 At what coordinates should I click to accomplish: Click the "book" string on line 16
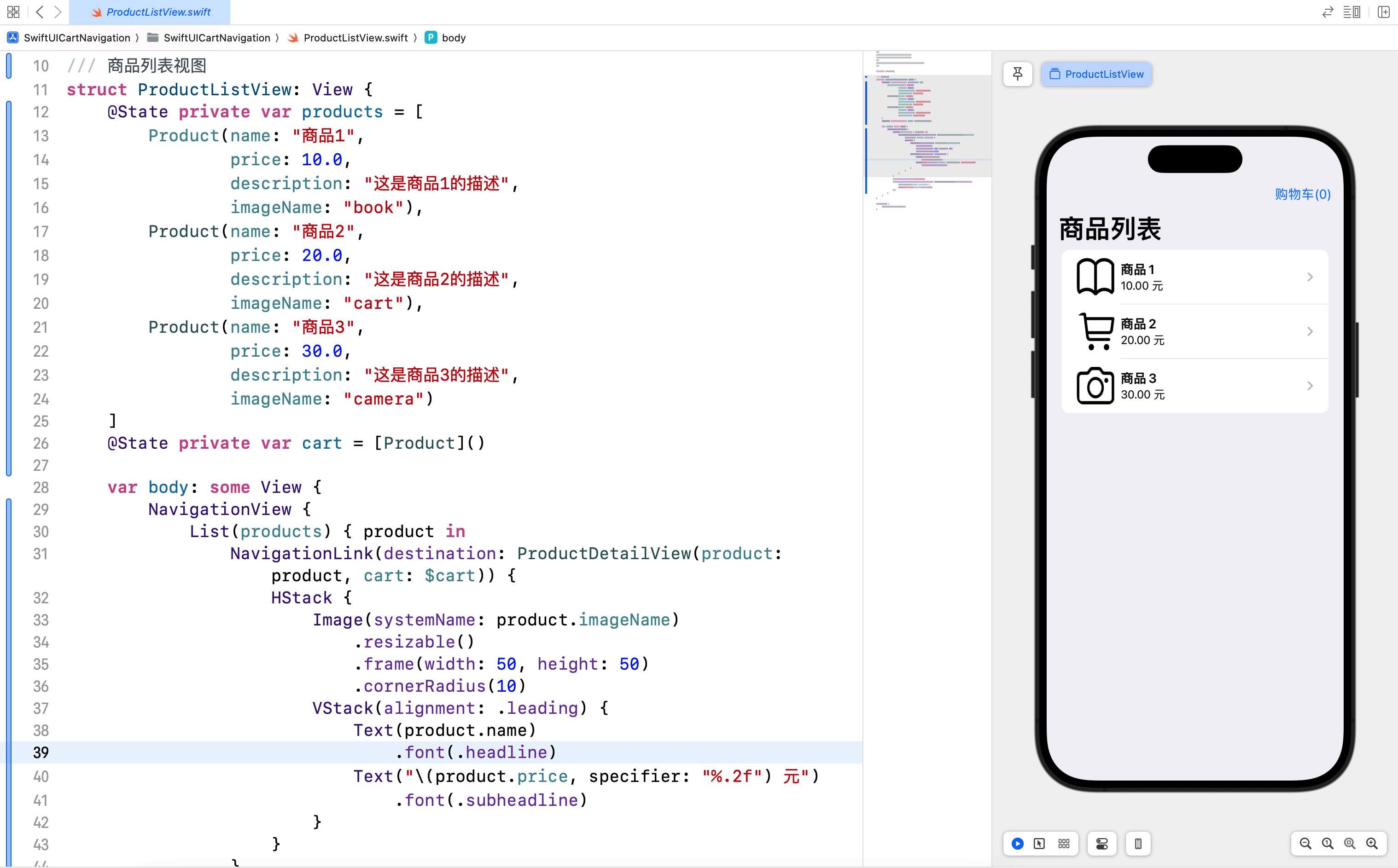coord(374,208)
